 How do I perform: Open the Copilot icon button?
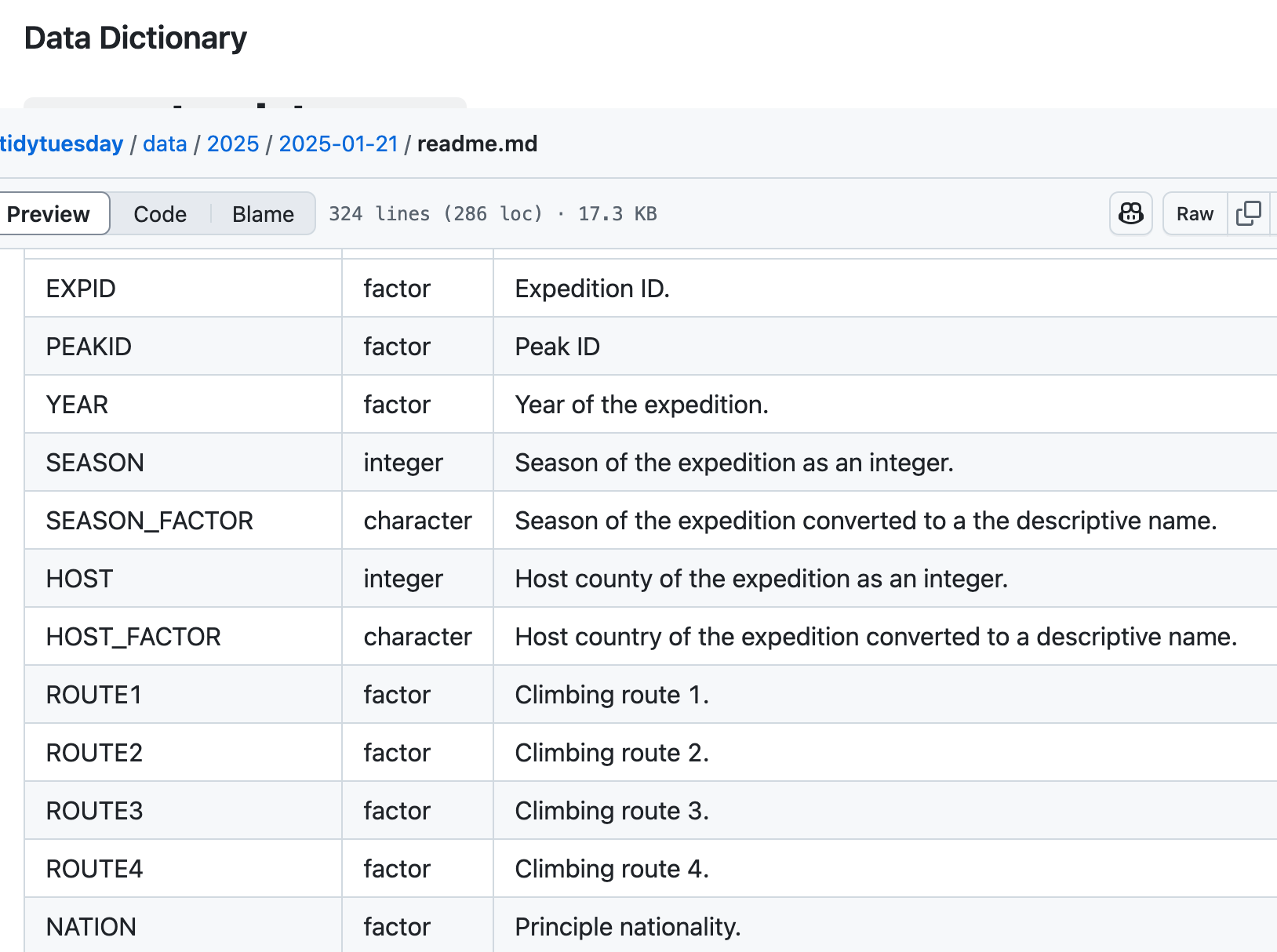coord(1130,213)
